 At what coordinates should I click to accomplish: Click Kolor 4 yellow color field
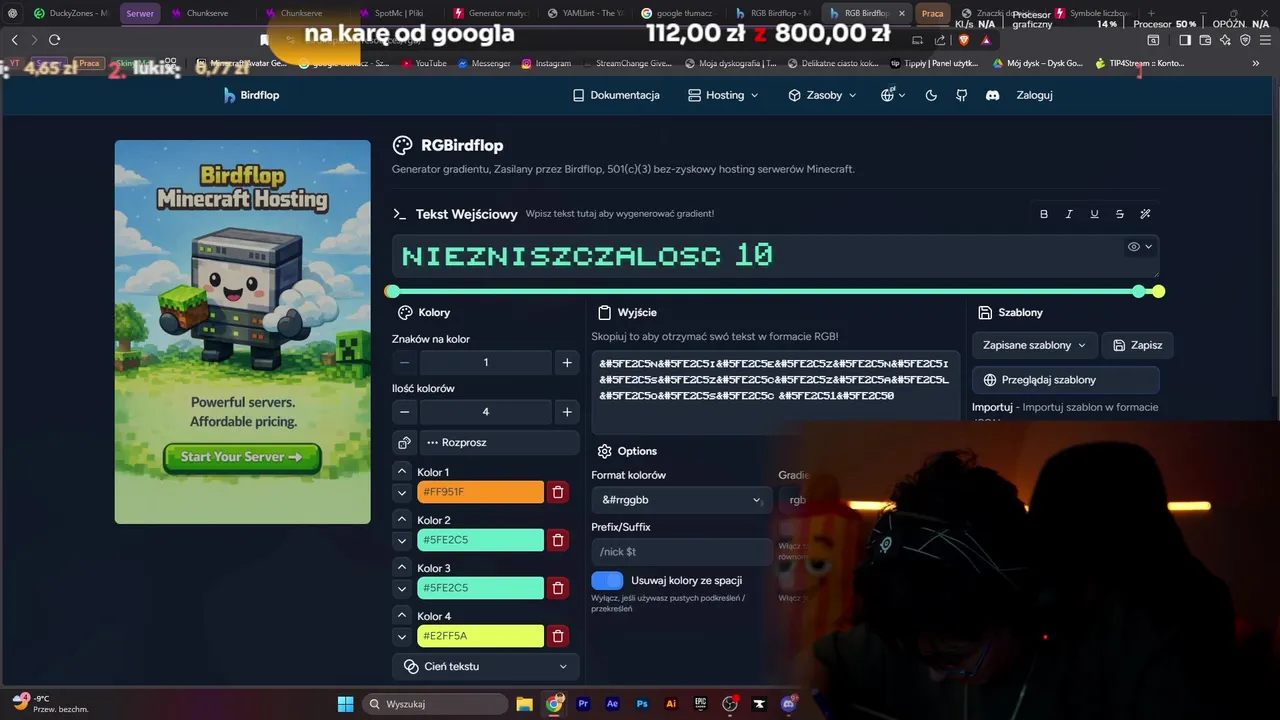point(480,636)
